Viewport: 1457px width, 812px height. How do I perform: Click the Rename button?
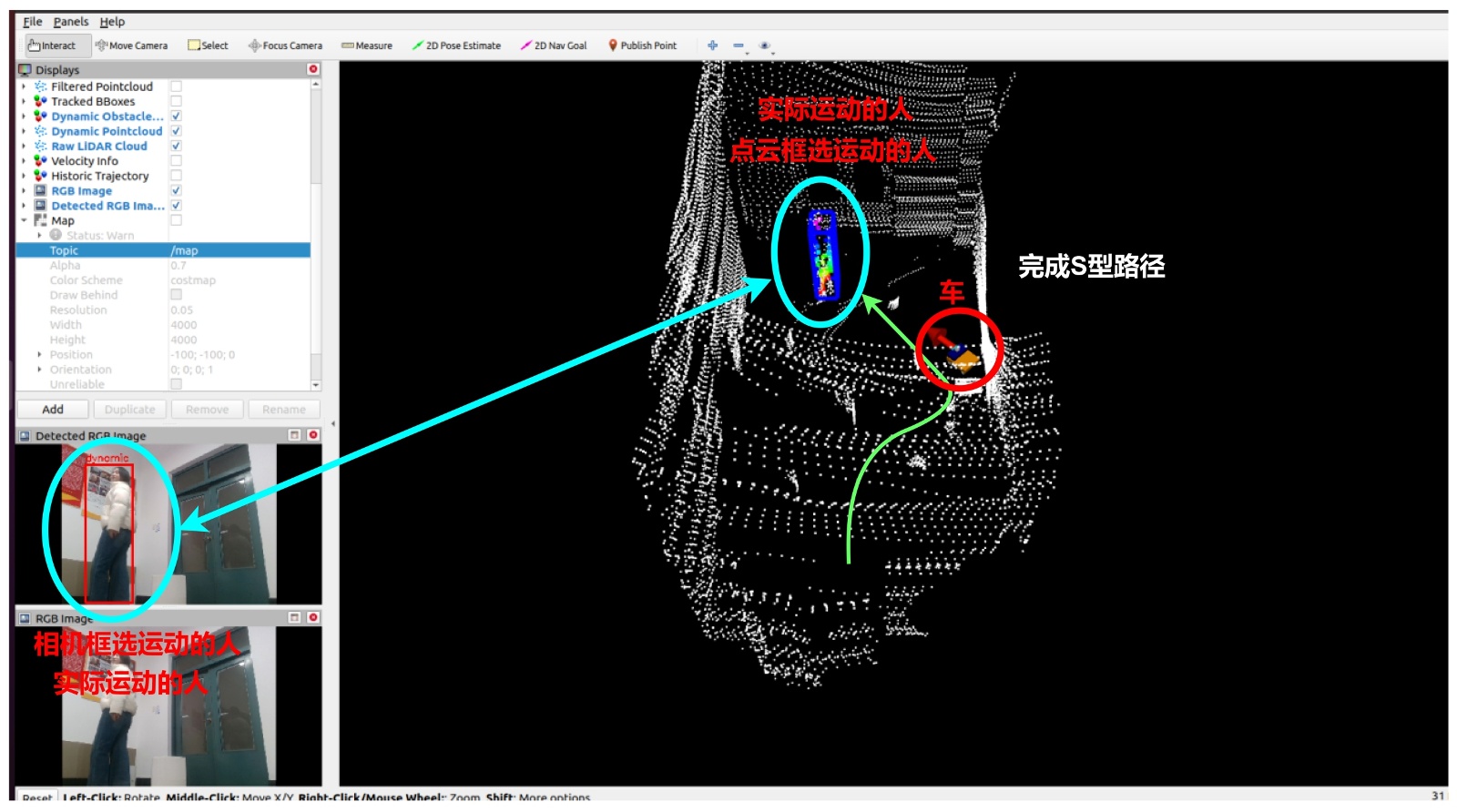[x=284, y=410]
